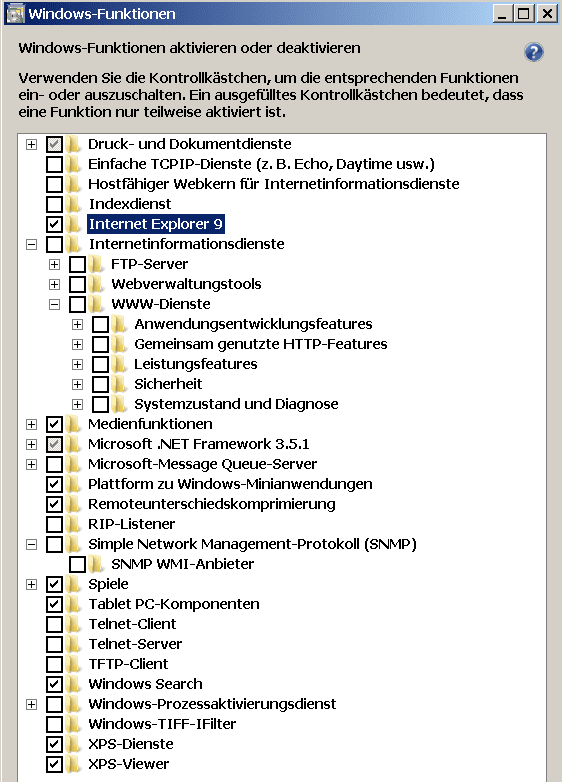
Task: Expand the Spiele node
Action: pyautogui.click(x=31, y=584)
